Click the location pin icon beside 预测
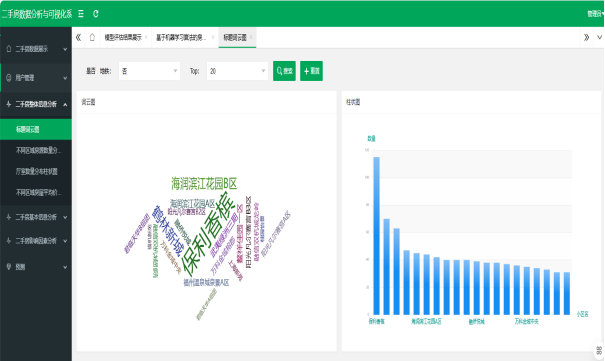 (8, 267)
